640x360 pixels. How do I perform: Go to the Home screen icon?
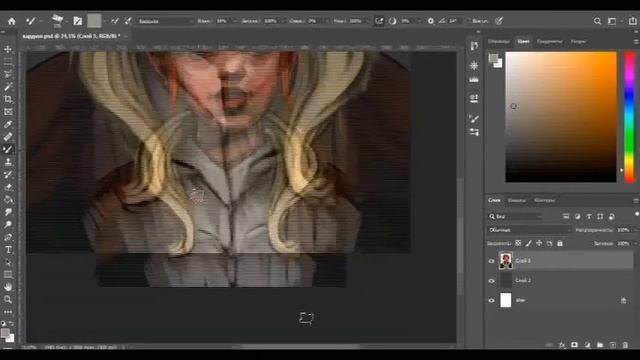click(11, 21)
